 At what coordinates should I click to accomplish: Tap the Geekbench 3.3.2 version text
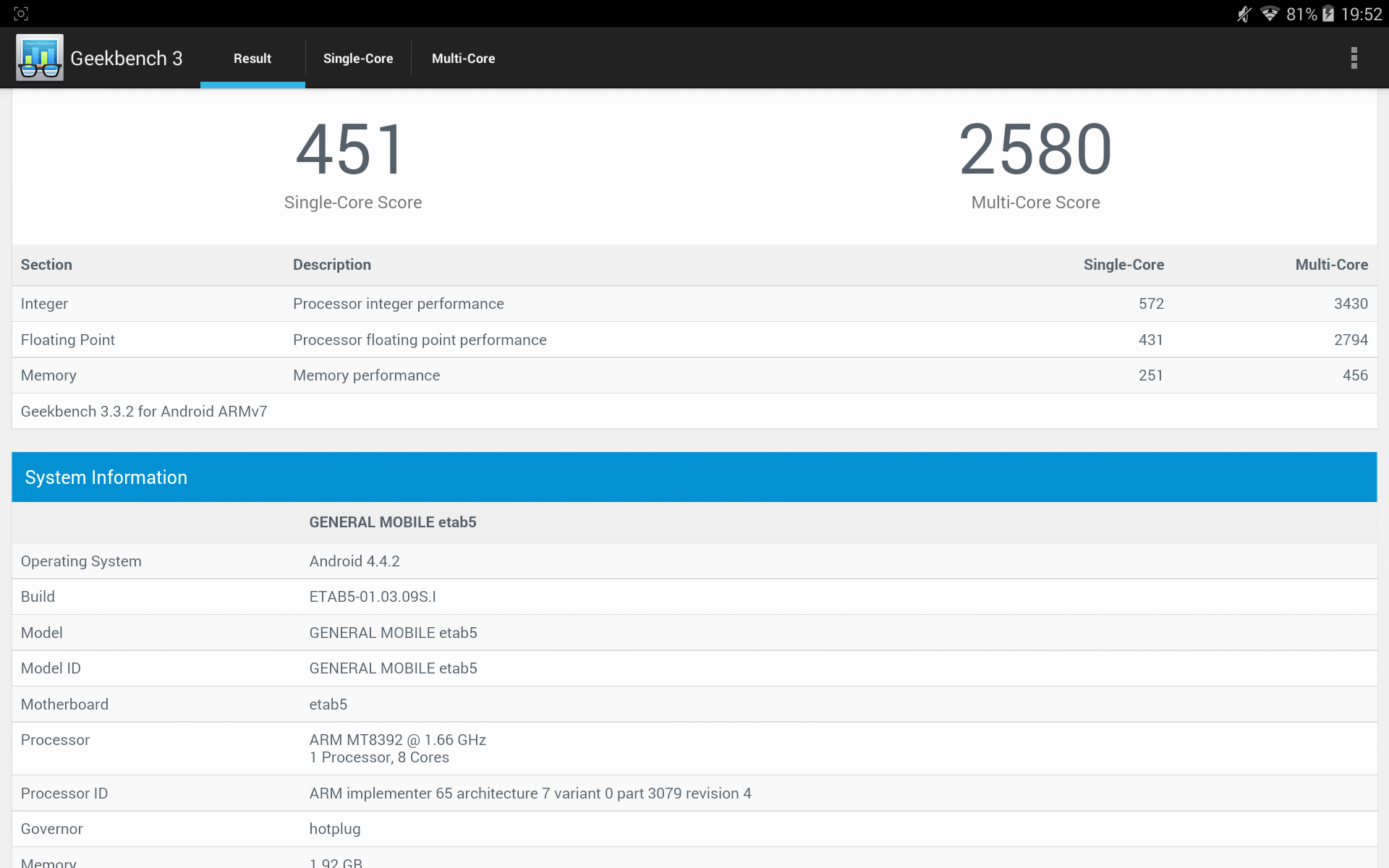144,412
